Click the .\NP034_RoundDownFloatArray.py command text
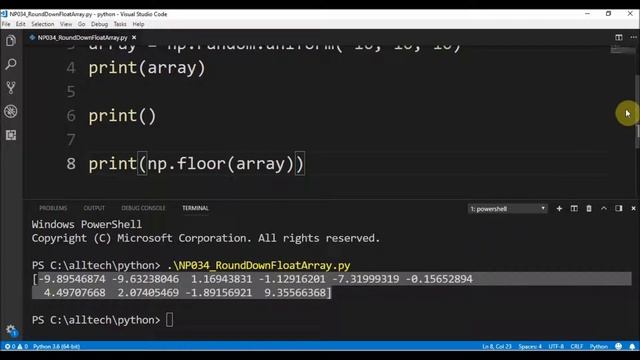 pyautogui.click(x=259, y=265)
